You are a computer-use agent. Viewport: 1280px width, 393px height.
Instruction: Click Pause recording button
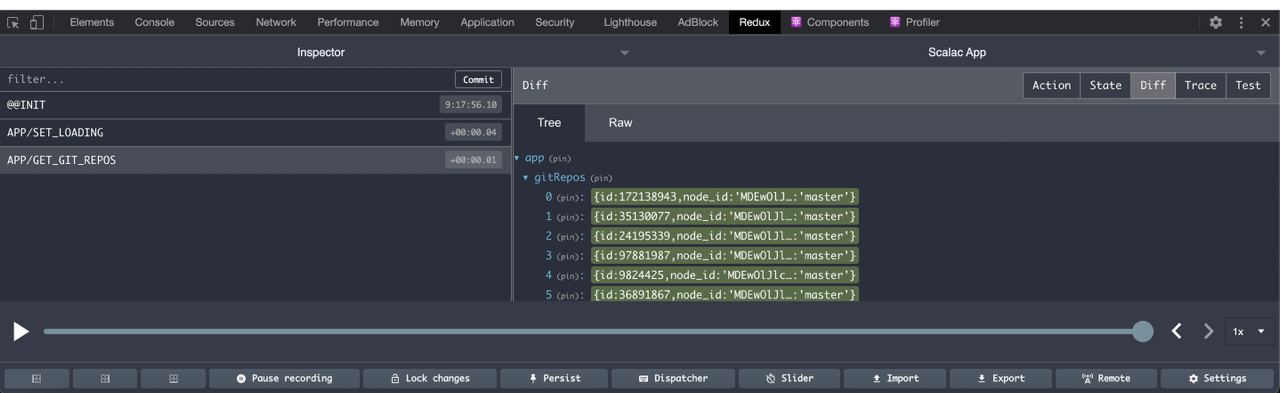[284, 378]
